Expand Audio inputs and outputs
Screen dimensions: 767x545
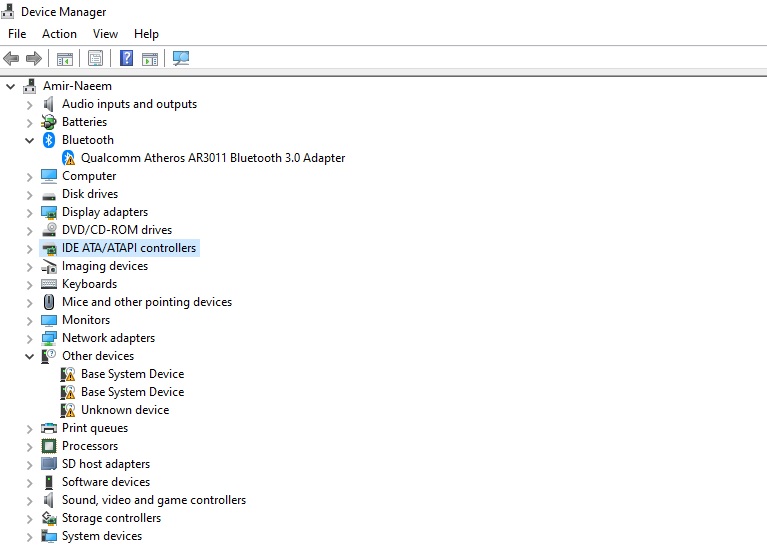(29, 105)
